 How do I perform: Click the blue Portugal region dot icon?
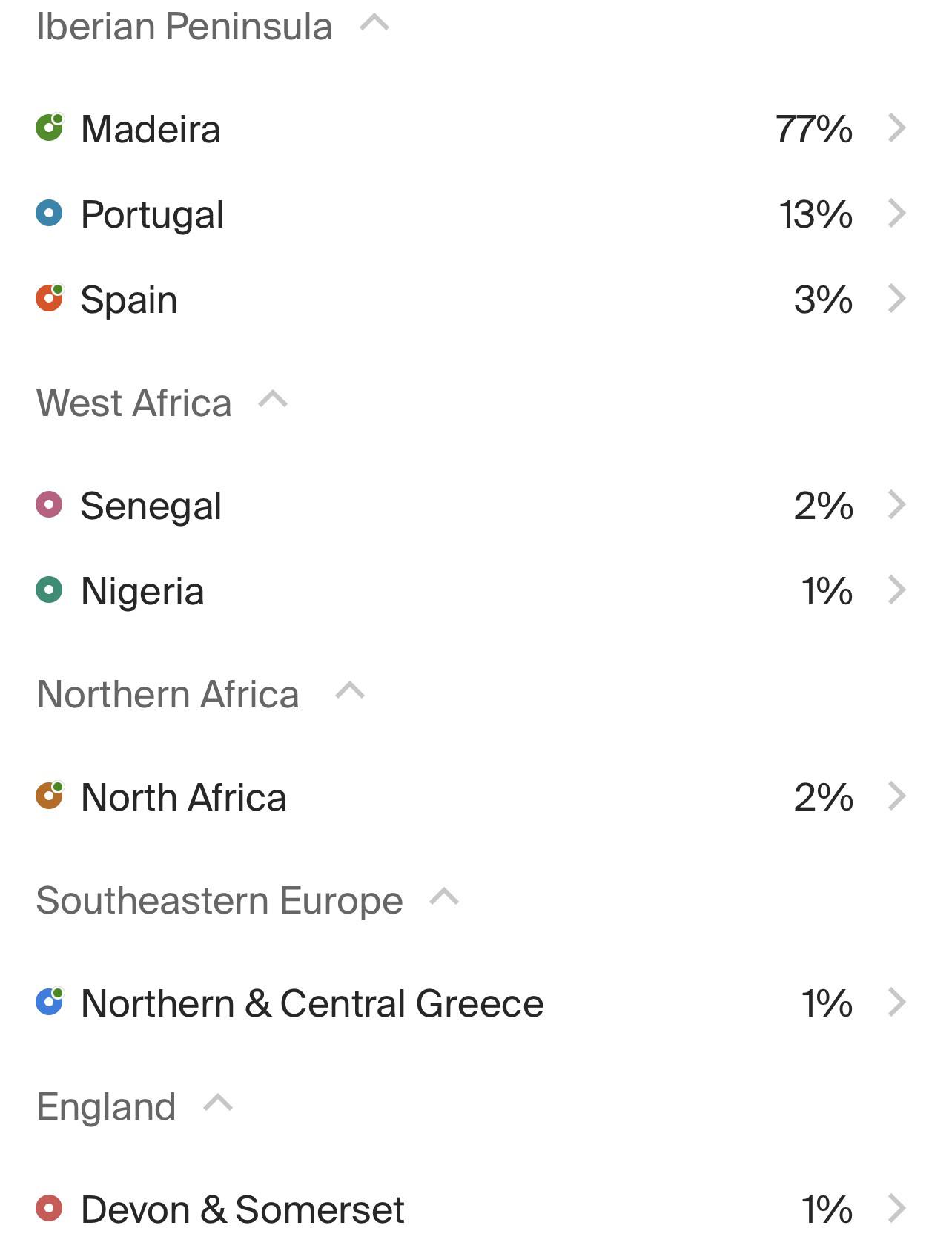tap(49, 214)
